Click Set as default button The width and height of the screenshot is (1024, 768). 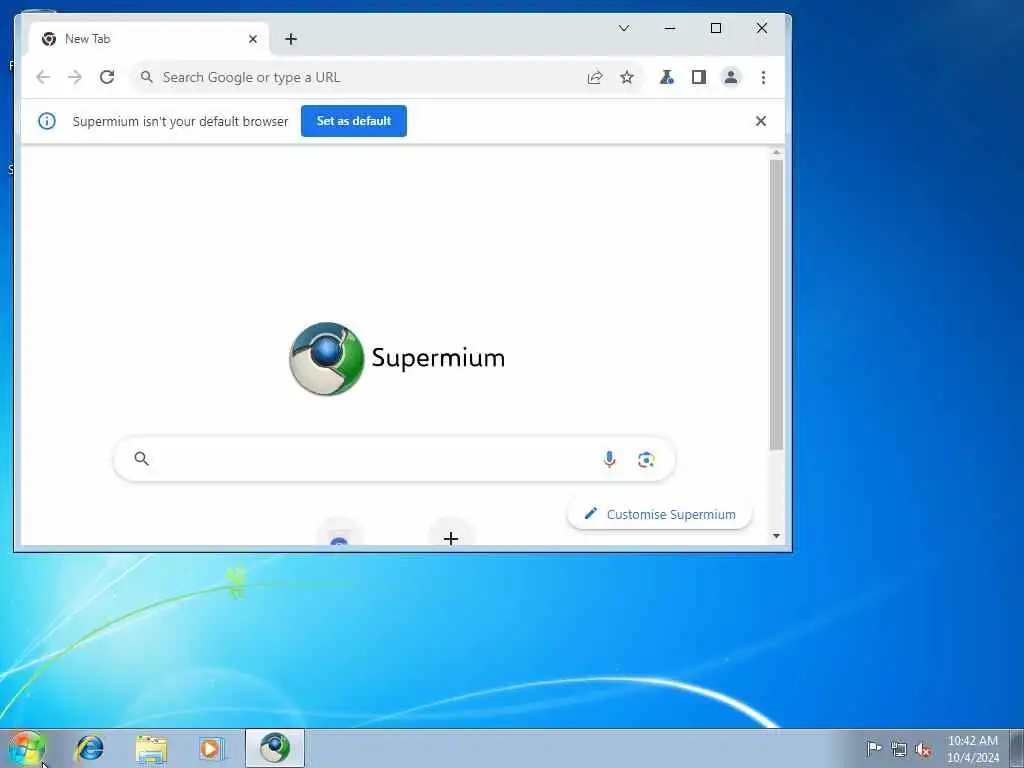[354, 121]
